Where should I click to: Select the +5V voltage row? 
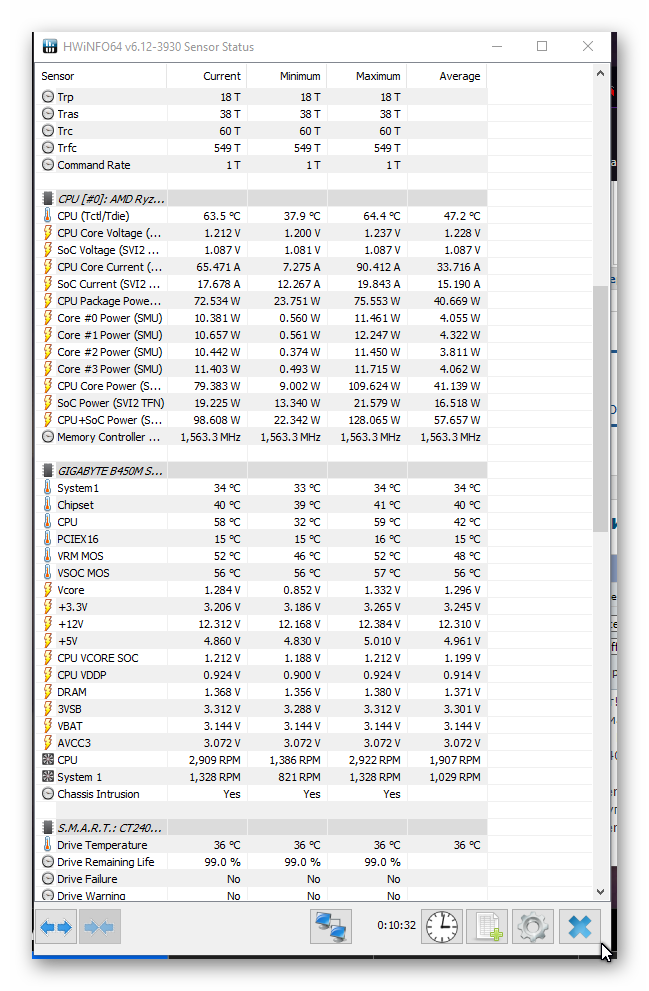pyautogui.click(x=262, y=641)
